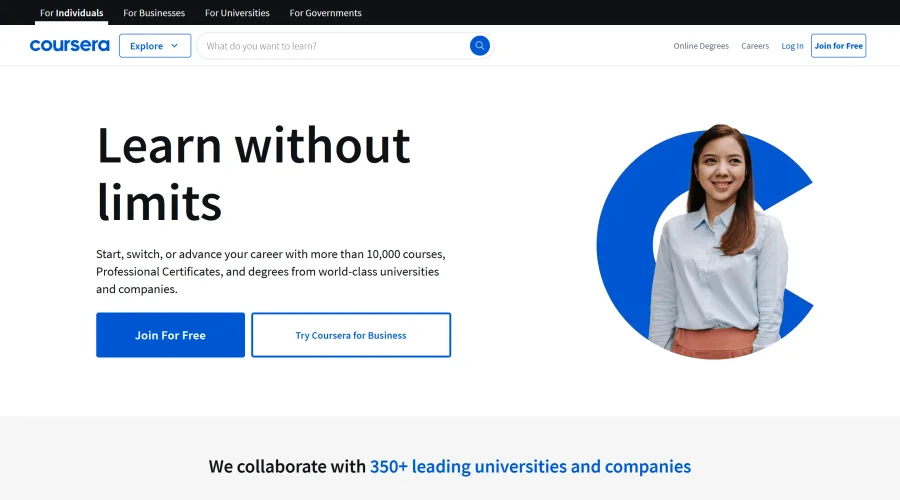Click the large blue Join For Free button
This screenshot has height=500, width=900.
pyautogui.click(x=170, y=335)
